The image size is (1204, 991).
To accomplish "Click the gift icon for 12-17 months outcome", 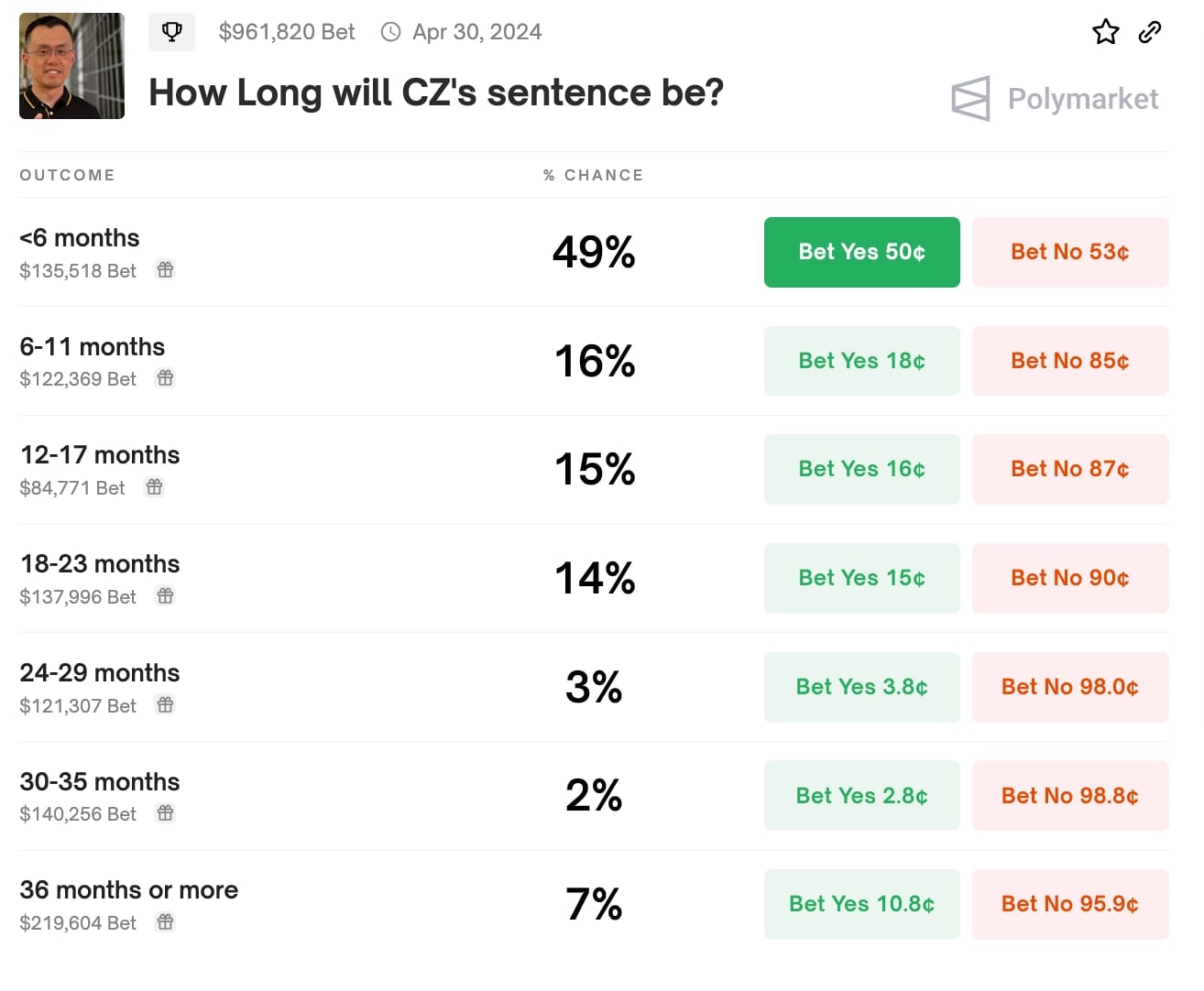I will coord(154,487).
